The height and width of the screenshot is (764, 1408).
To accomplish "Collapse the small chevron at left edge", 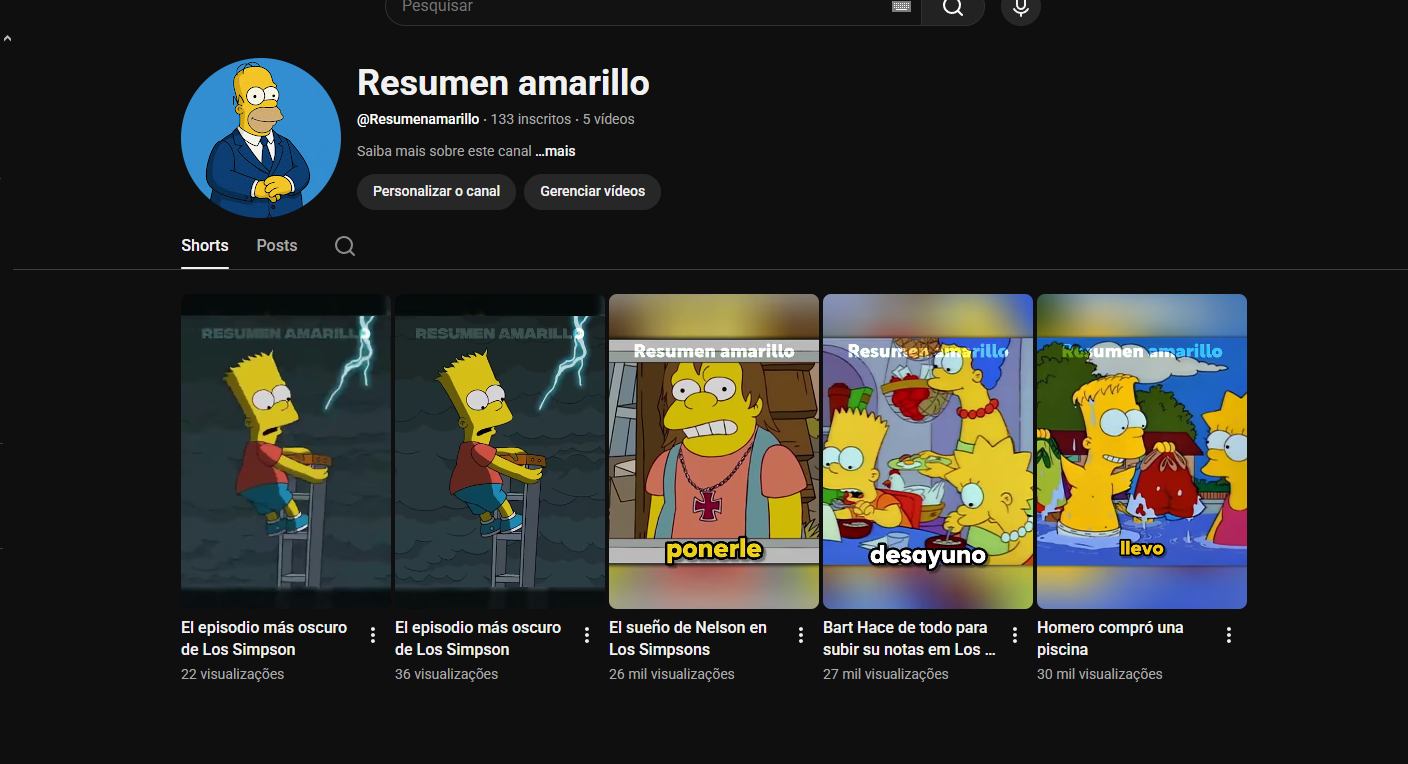I will click(7, 39).
